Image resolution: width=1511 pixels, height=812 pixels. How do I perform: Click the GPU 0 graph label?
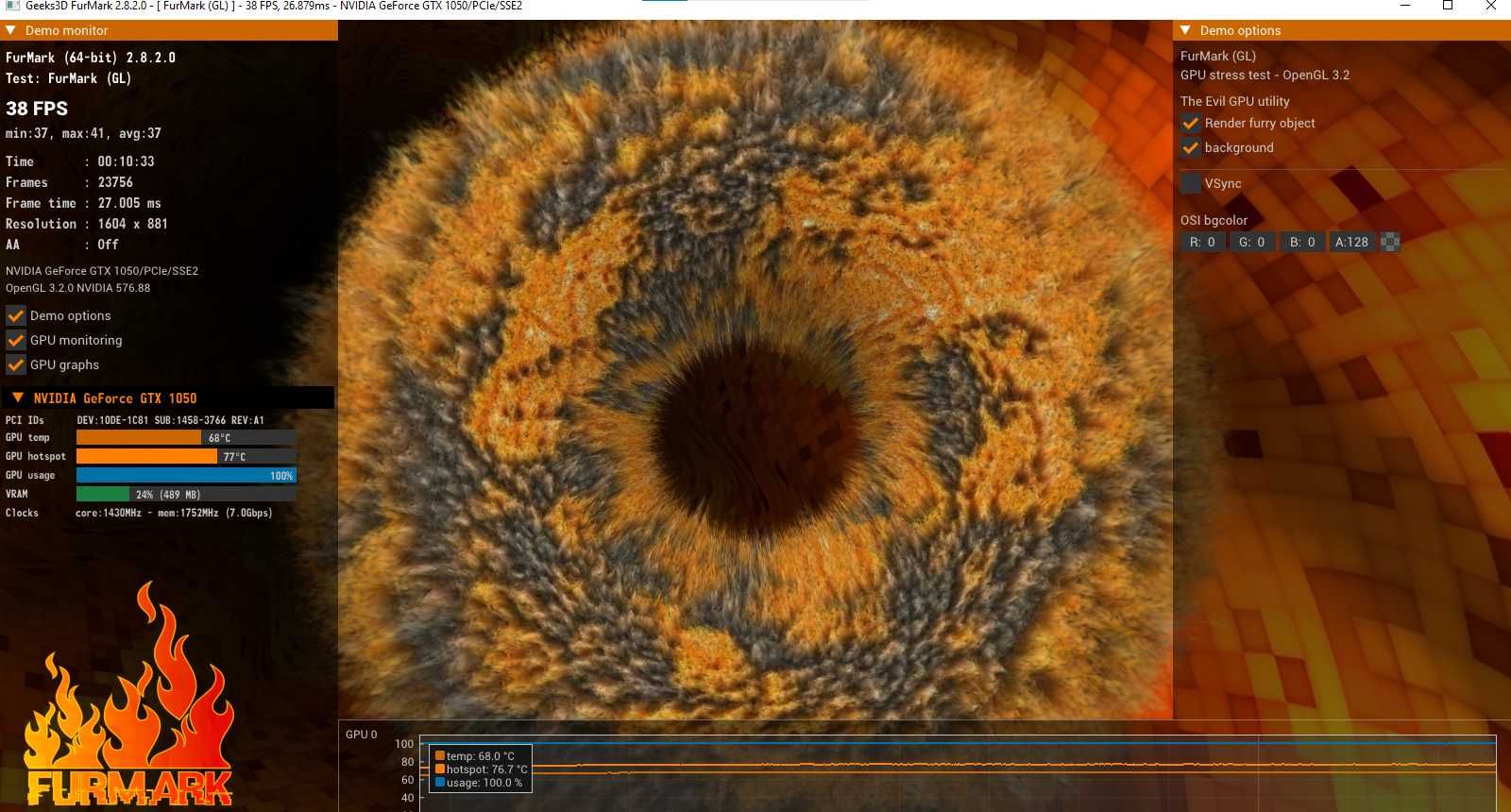361,734
